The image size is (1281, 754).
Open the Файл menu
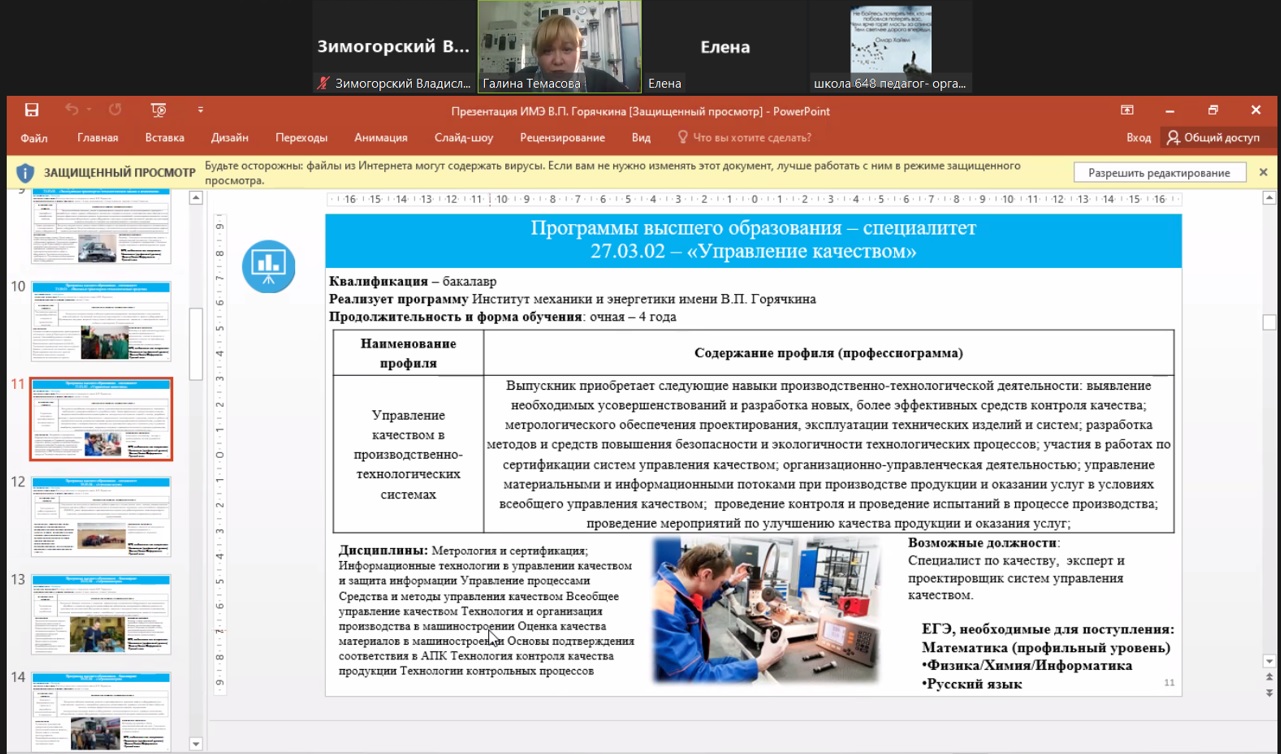point(34,138)
